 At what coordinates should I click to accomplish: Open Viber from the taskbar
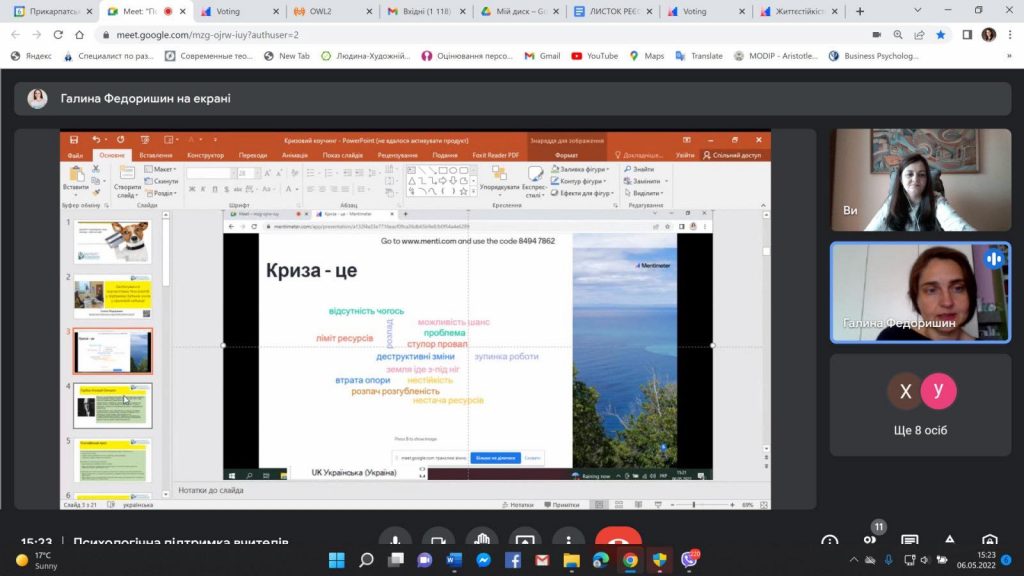click(688, 560)
